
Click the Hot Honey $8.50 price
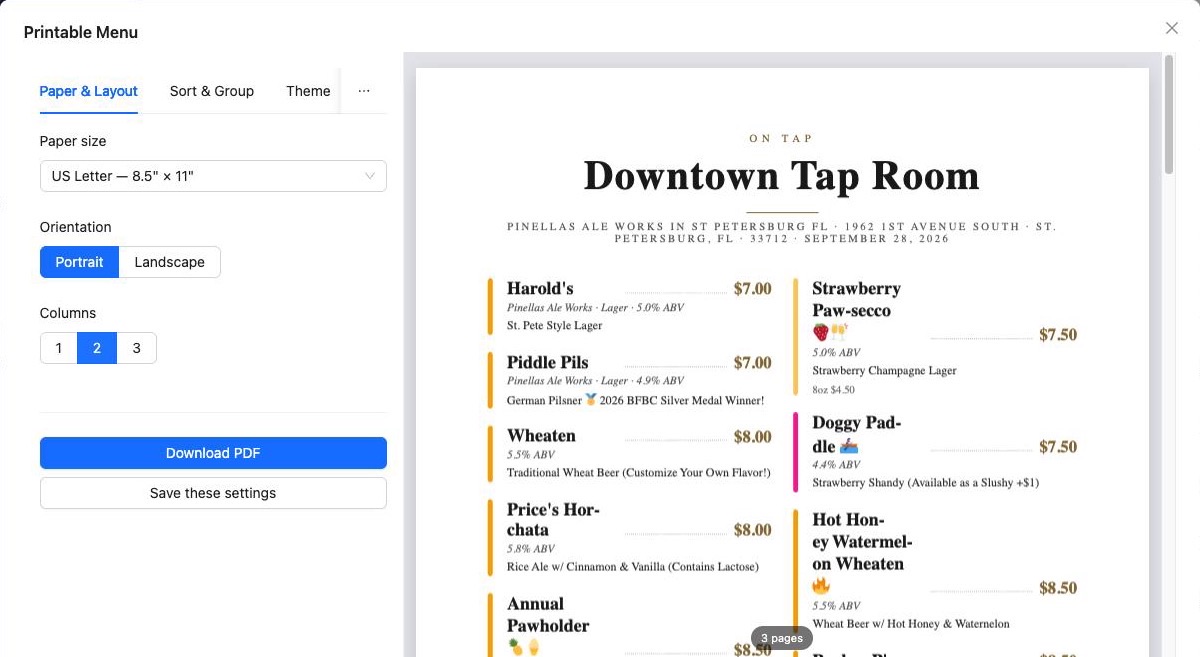[x=1058, y=588]
